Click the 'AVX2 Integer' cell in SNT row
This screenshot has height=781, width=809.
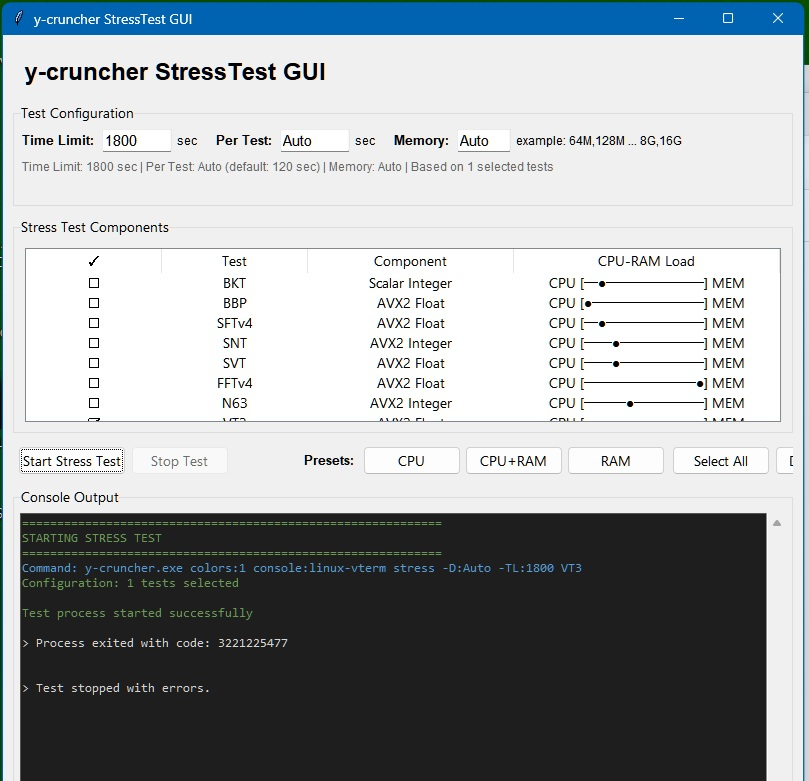tap(410, 343)
